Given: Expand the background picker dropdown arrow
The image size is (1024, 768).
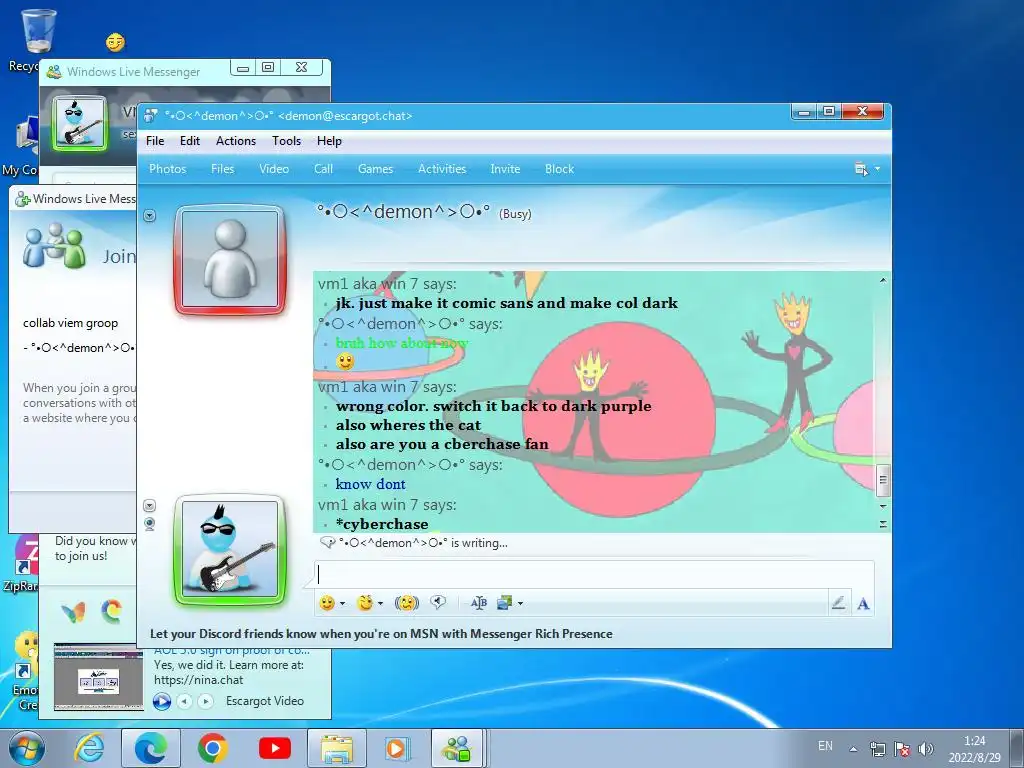Looking at the screenshot, I should (x=520, y=604).
